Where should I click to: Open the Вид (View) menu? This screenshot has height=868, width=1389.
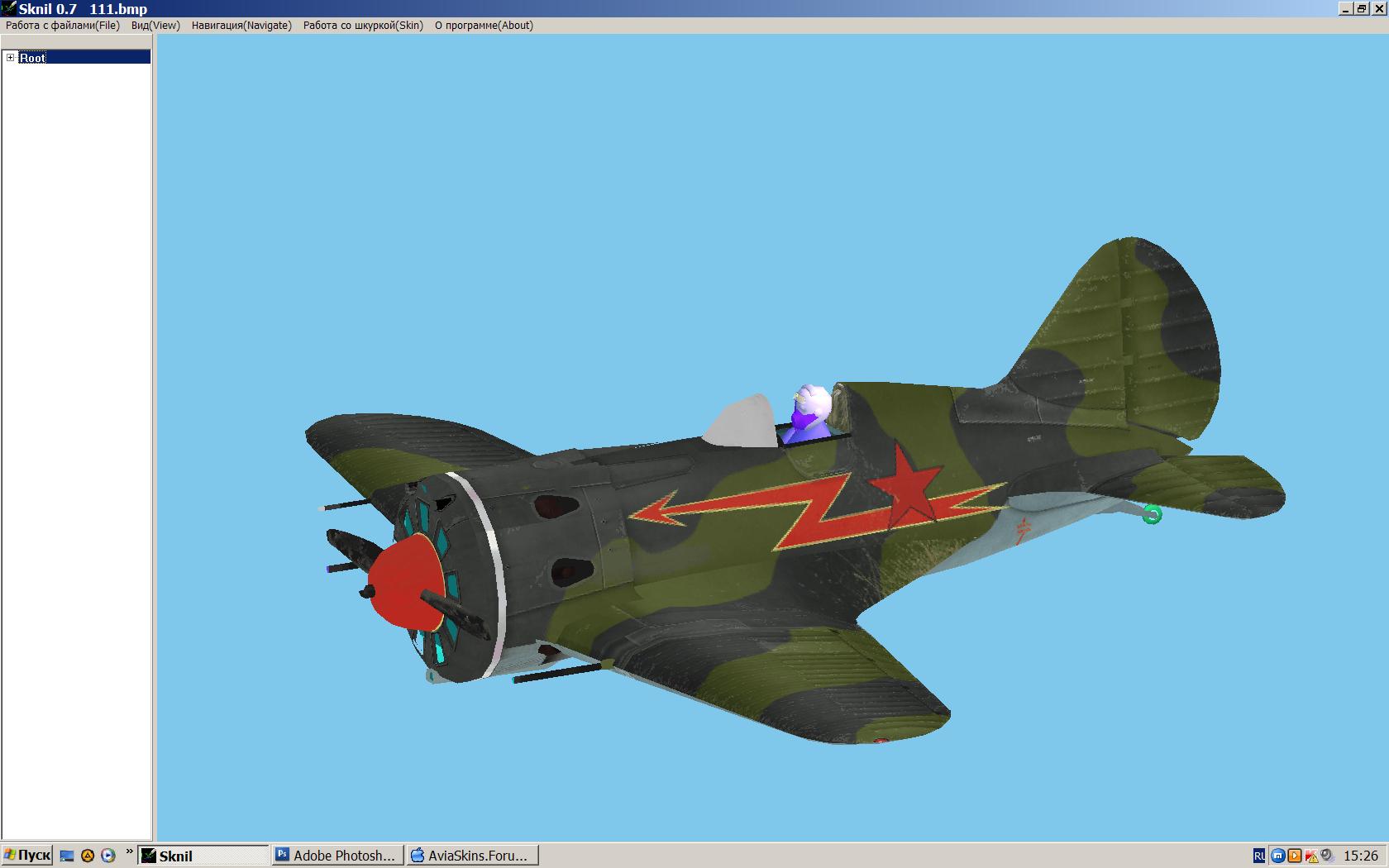(155, 26)
